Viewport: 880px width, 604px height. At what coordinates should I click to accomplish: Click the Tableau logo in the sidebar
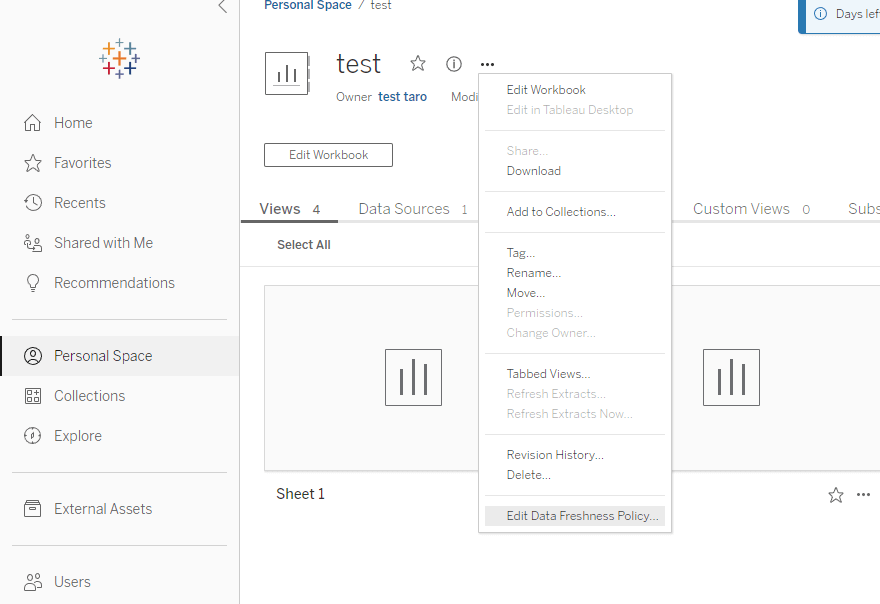click(x=120, y=58)
